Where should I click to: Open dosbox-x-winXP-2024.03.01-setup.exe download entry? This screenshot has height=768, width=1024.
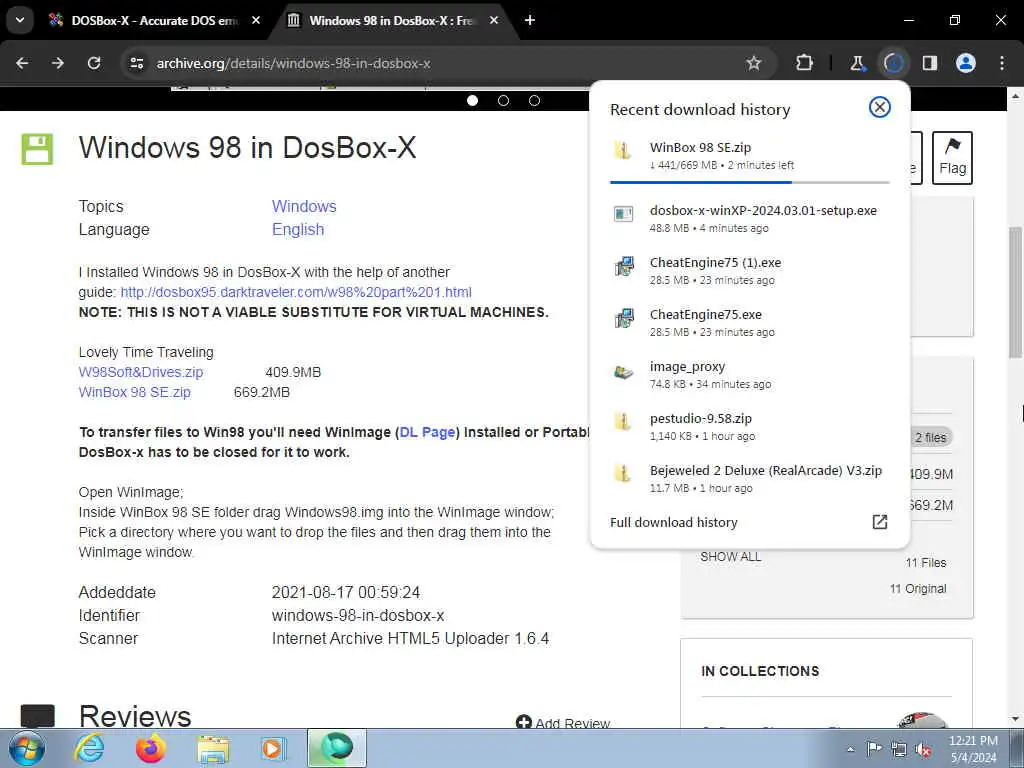(749, 218)
